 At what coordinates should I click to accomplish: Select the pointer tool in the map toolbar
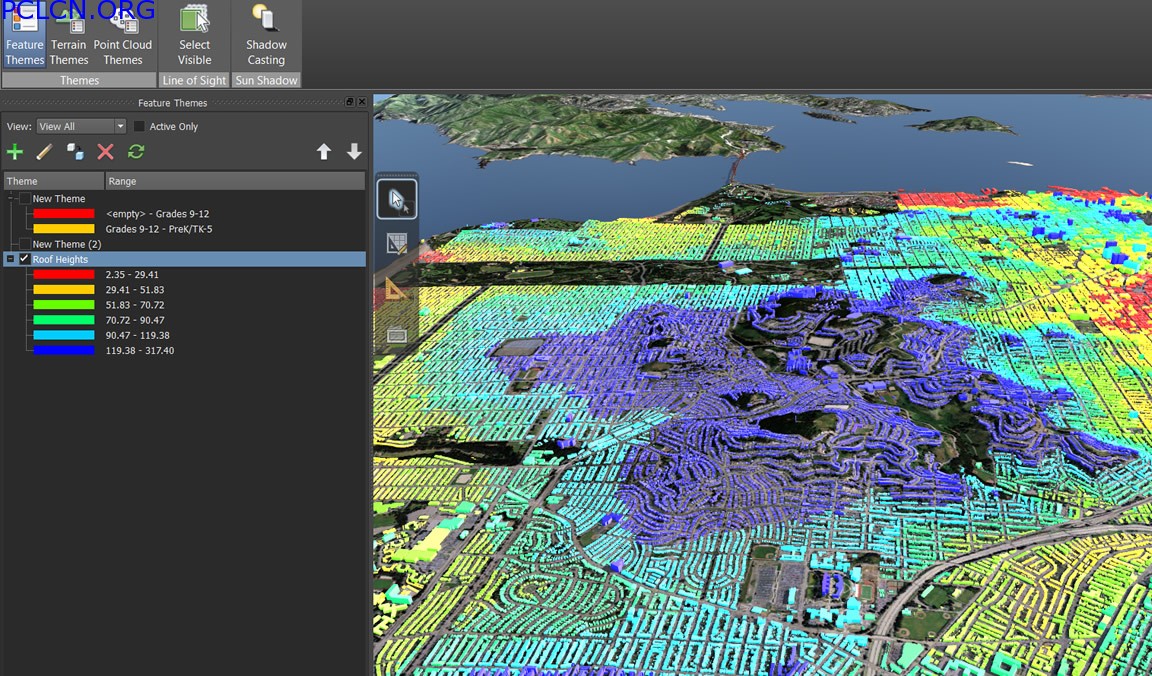(x=397, y=199)
